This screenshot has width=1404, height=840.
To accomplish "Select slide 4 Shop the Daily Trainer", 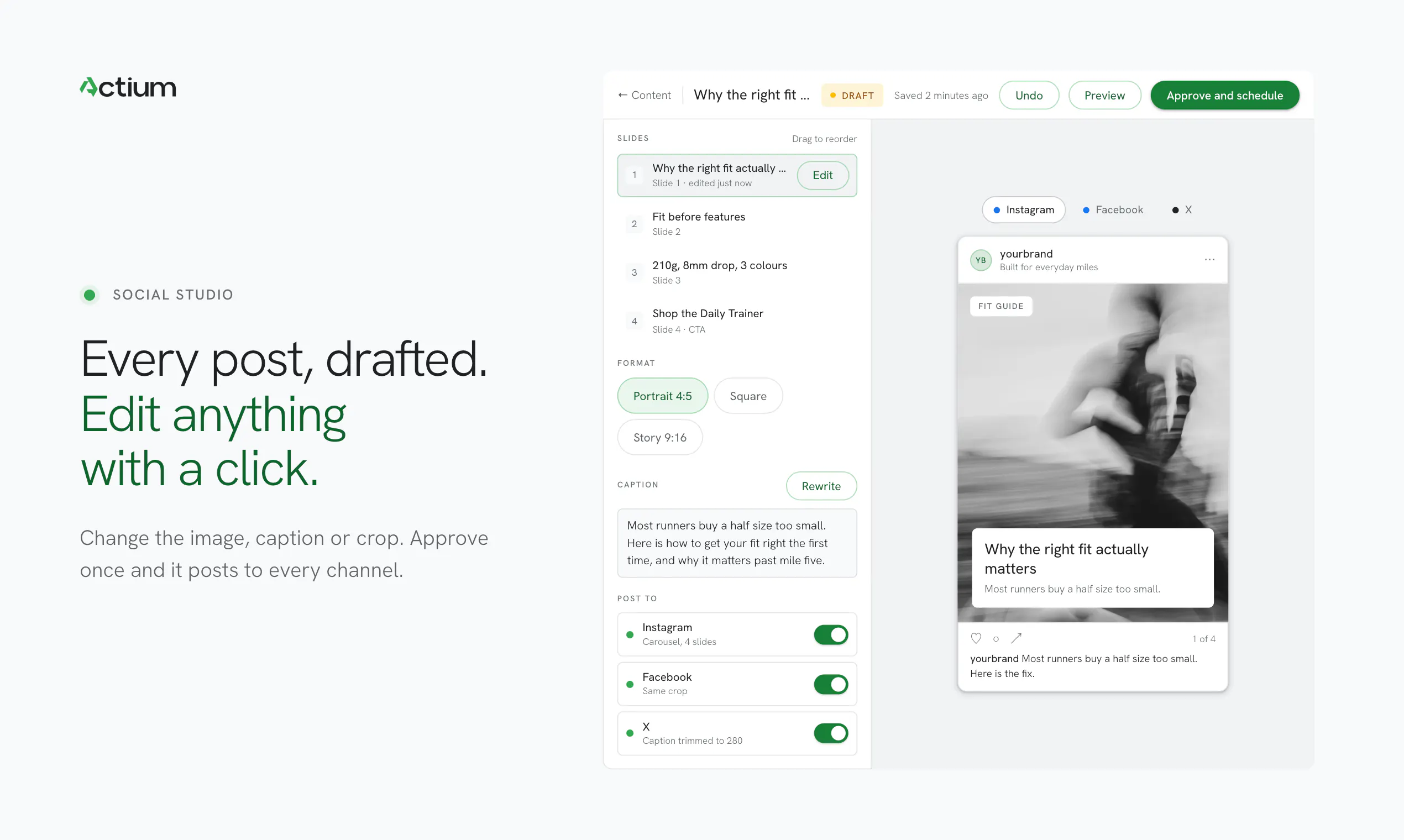I will (x=736, y=321).
